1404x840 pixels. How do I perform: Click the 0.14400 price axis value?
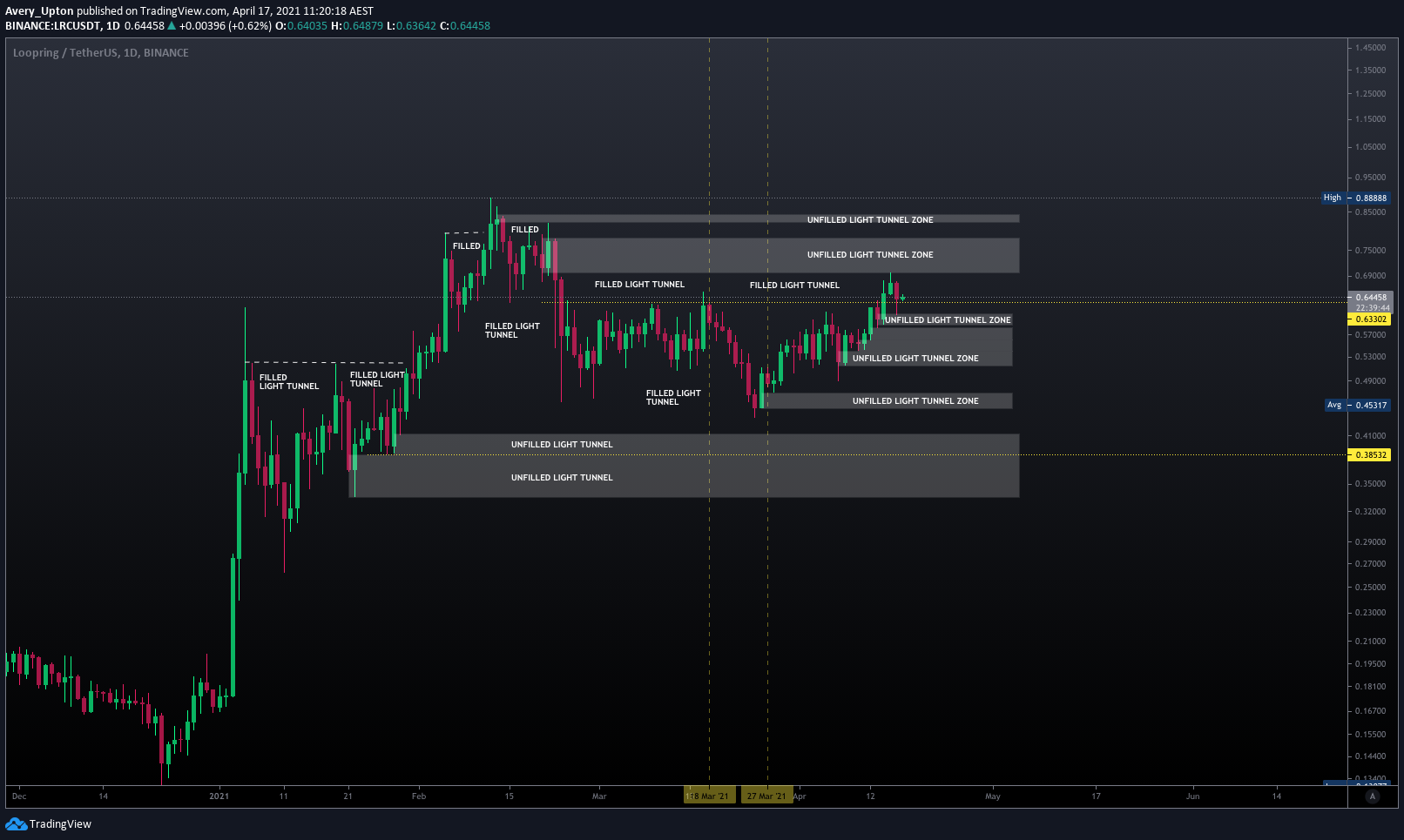coord(1370,756)
